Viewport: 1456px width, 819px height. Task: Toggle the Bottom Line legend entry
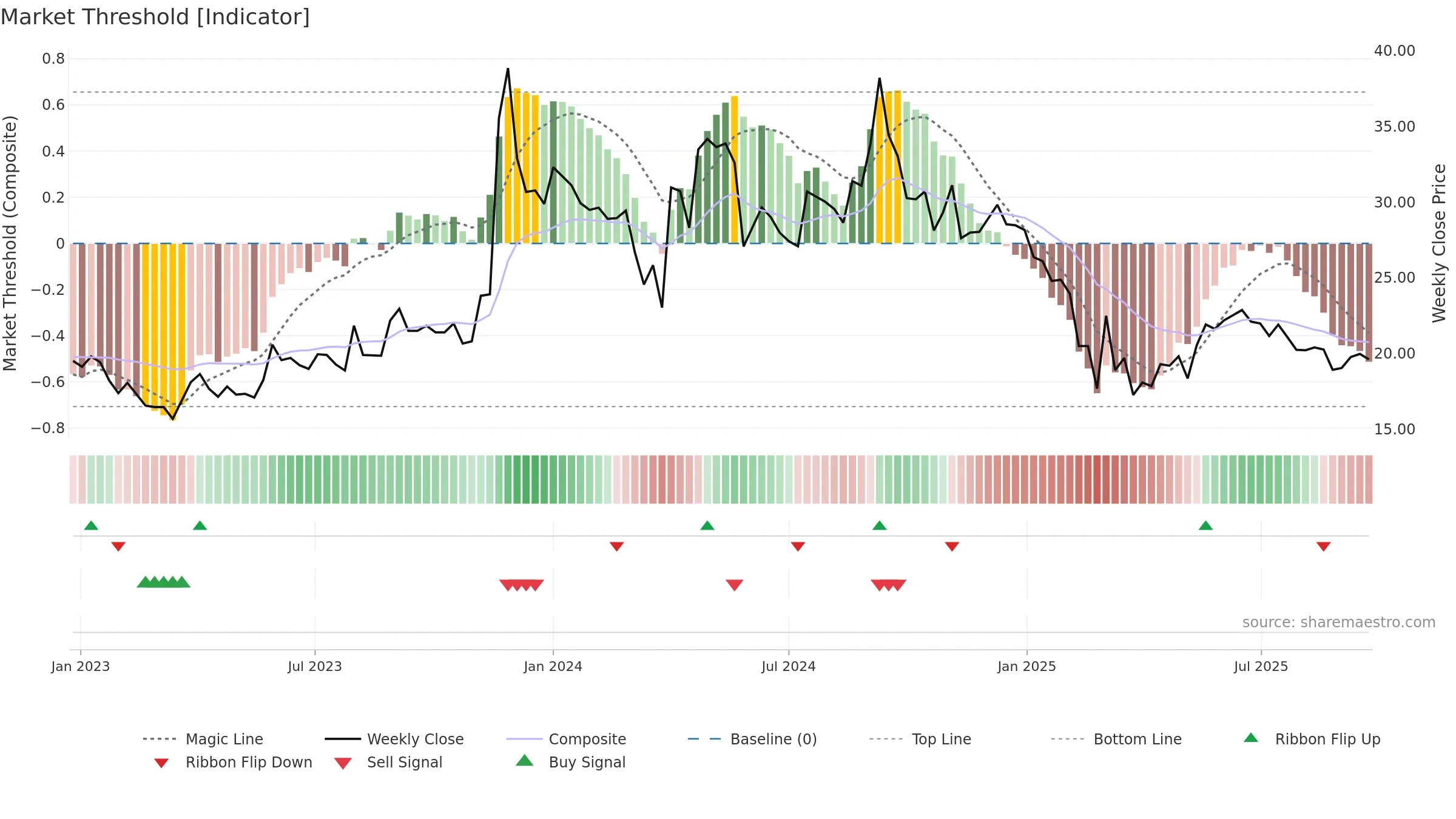(1116, 739)
